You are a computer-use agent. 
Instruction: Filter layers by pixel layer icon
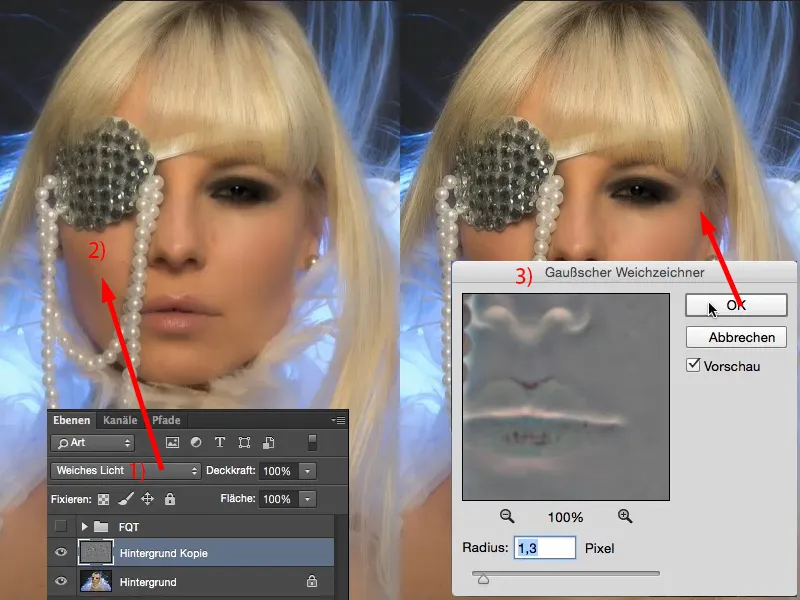172,442
